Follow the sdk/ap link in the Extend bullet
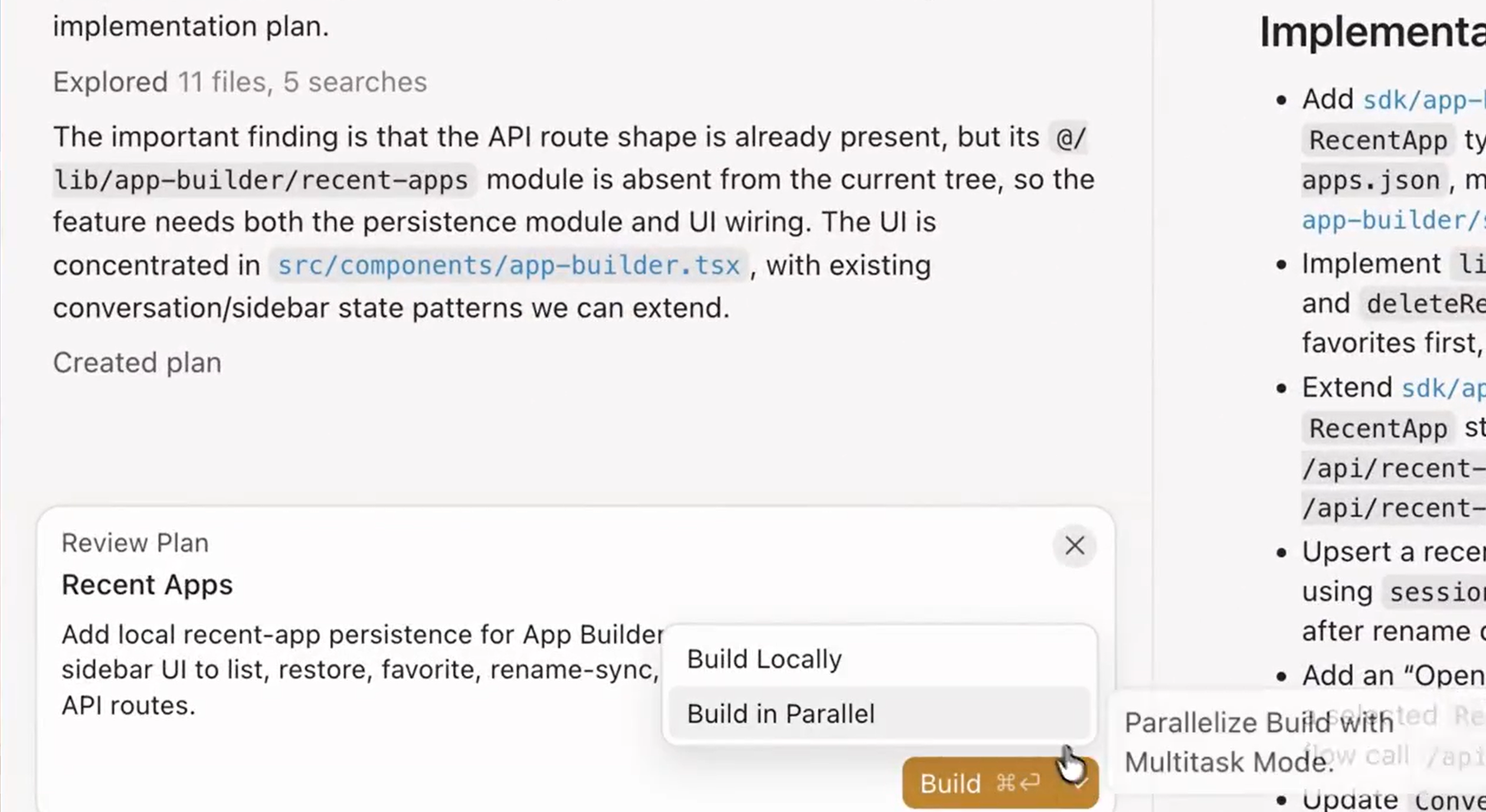 pyautogui.click(x=1443, y=388)
